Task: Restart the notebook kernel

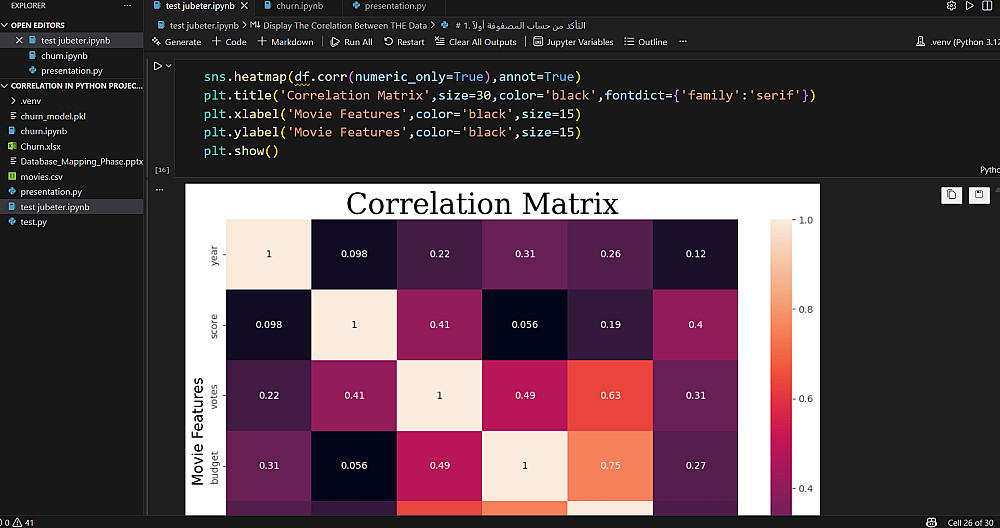Action: point(404,42)
